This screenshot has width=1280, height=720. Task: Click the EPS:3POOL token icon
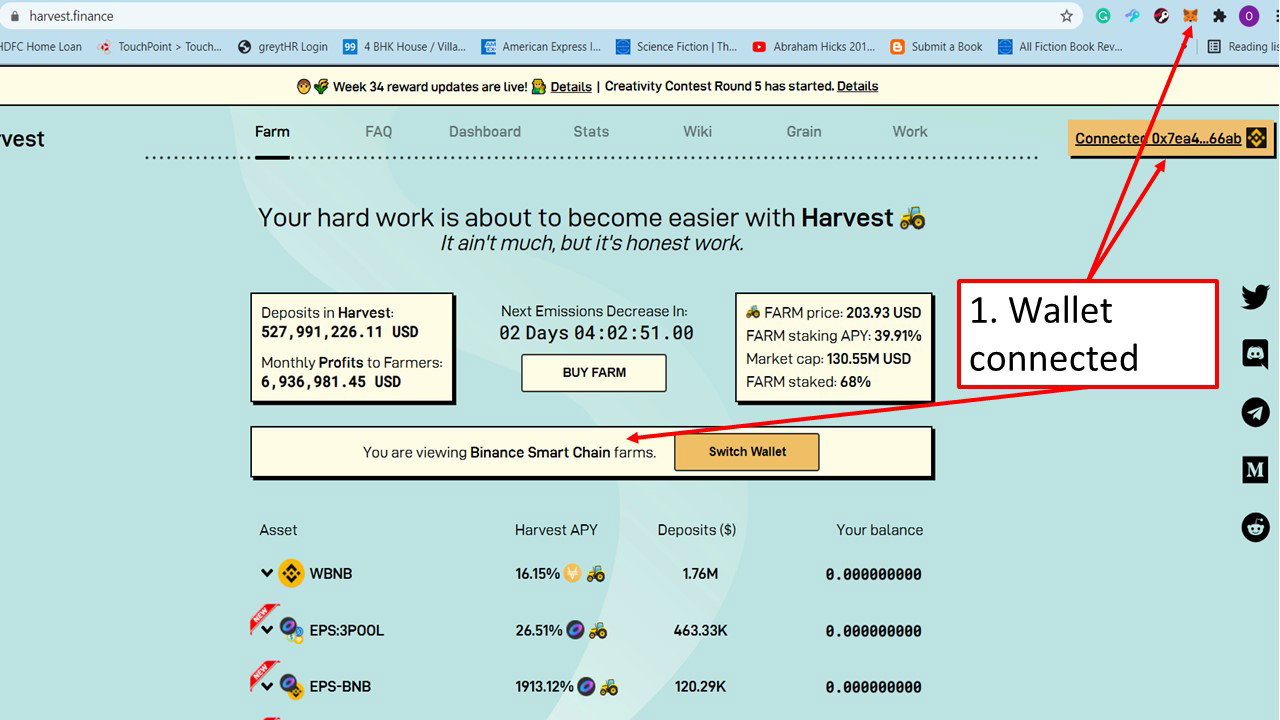click(291, 630)
